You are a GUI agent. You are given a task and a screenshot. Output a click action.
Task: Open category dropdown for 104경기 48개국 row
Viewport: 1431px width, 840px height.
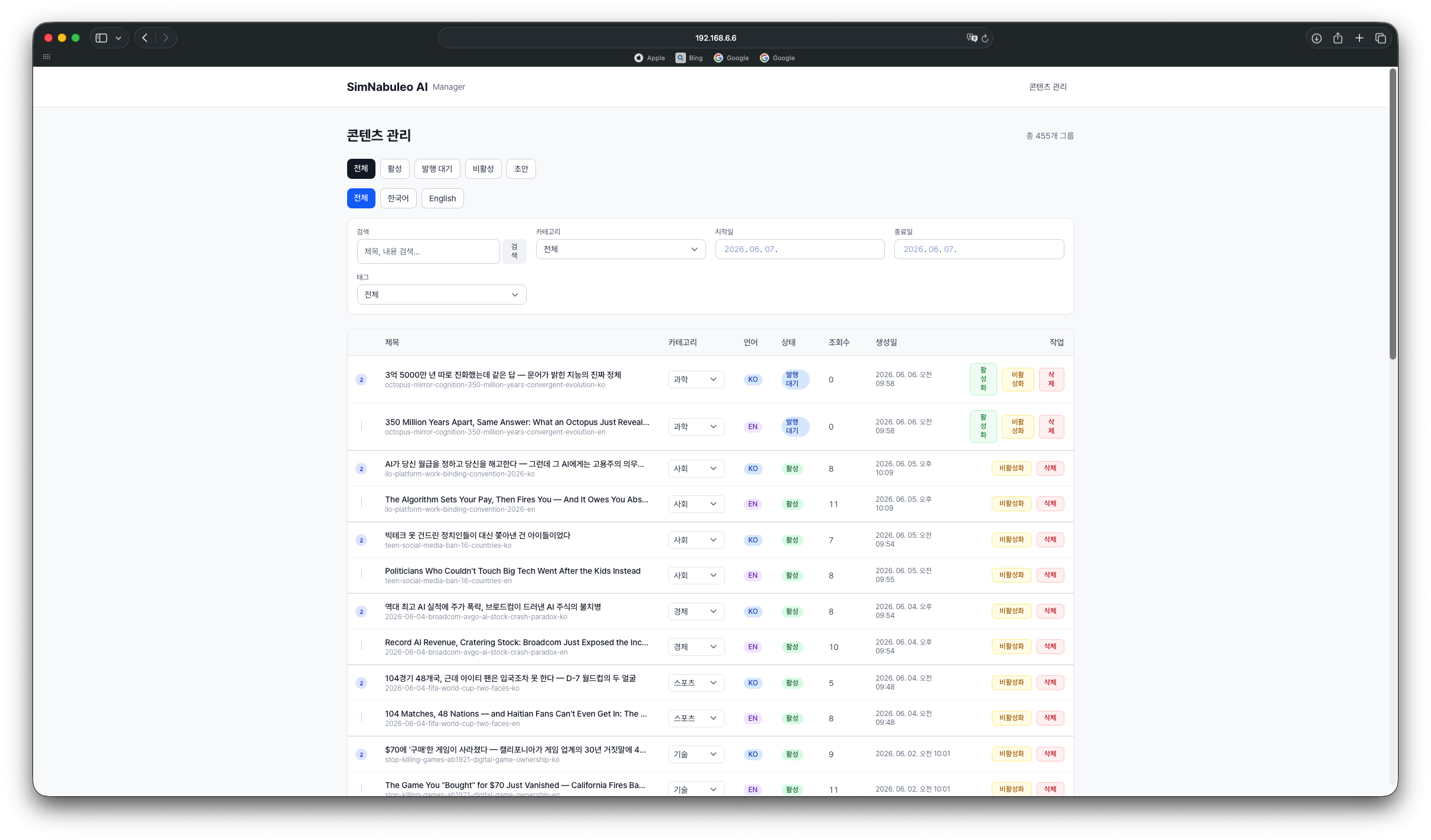pos(696,683)
